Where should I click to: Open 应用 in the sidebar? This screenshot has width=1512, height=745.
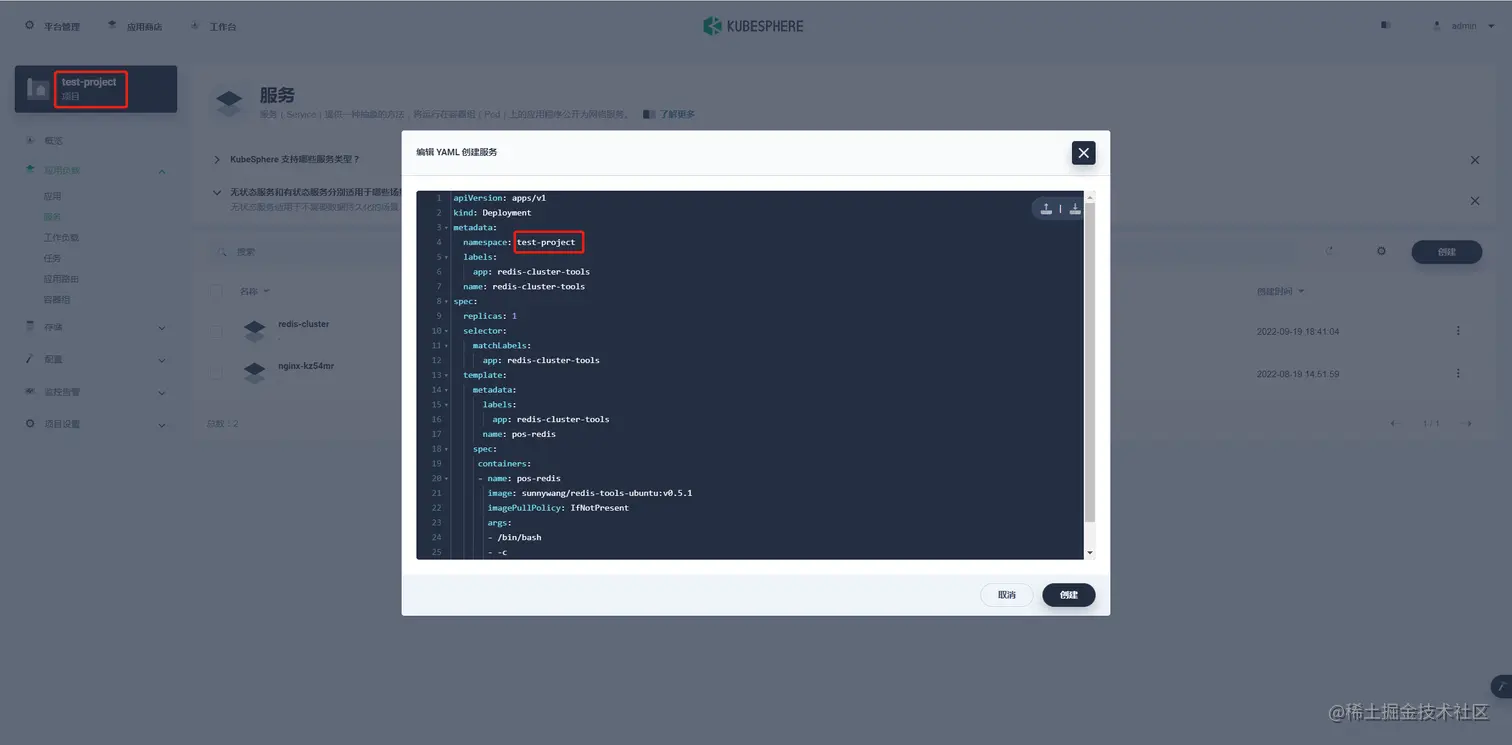52,196
